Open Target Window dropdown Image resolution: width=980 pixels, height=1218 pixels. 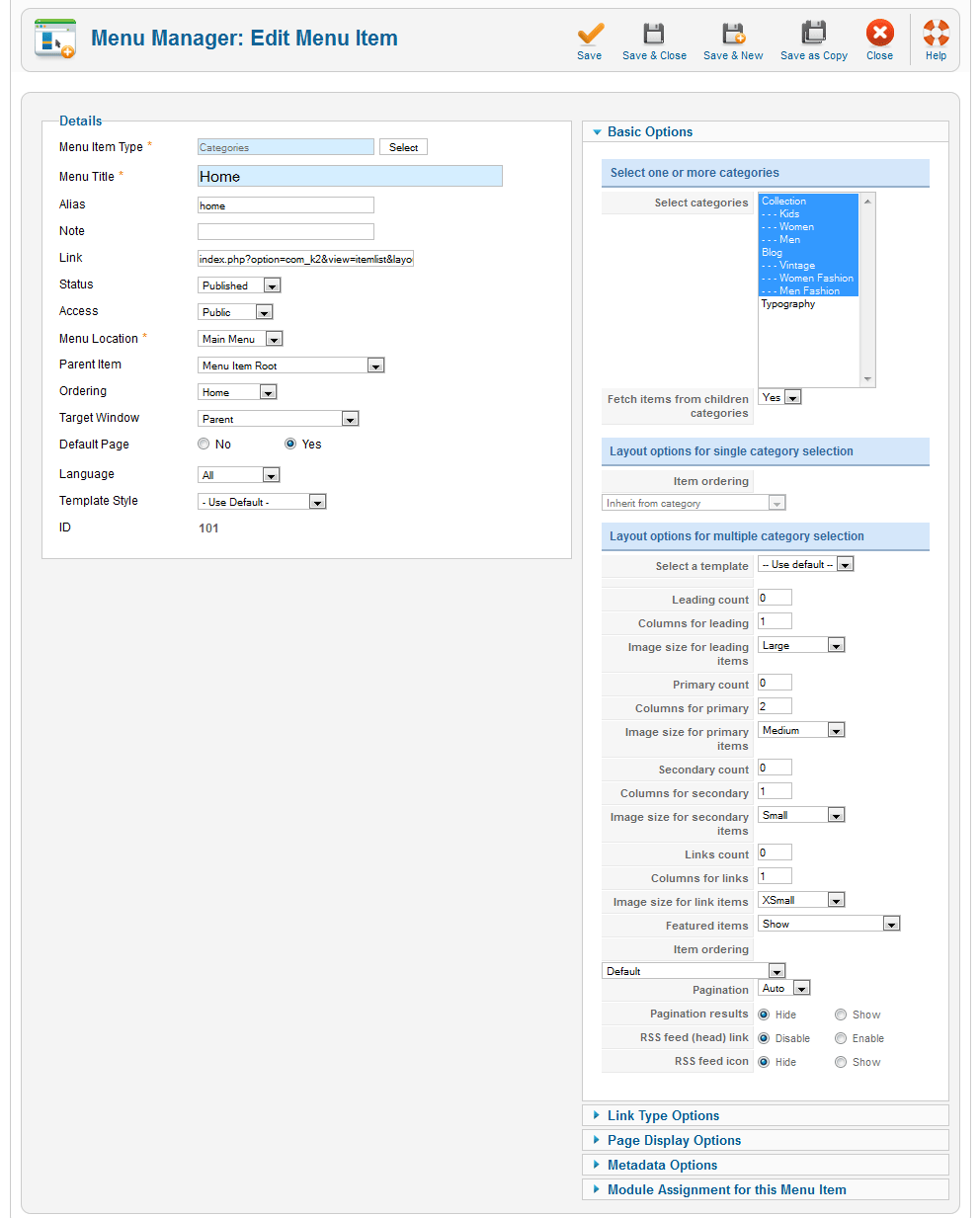[x=278, y=419]
